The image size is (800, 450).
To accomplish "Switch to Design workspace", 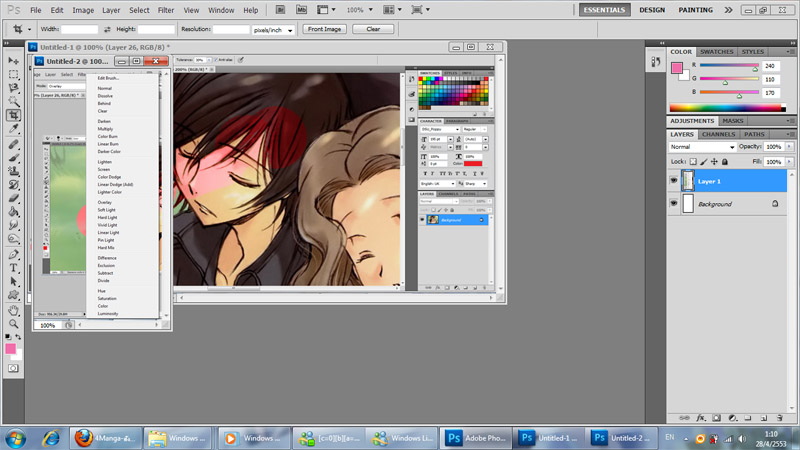I will (652, 10).
